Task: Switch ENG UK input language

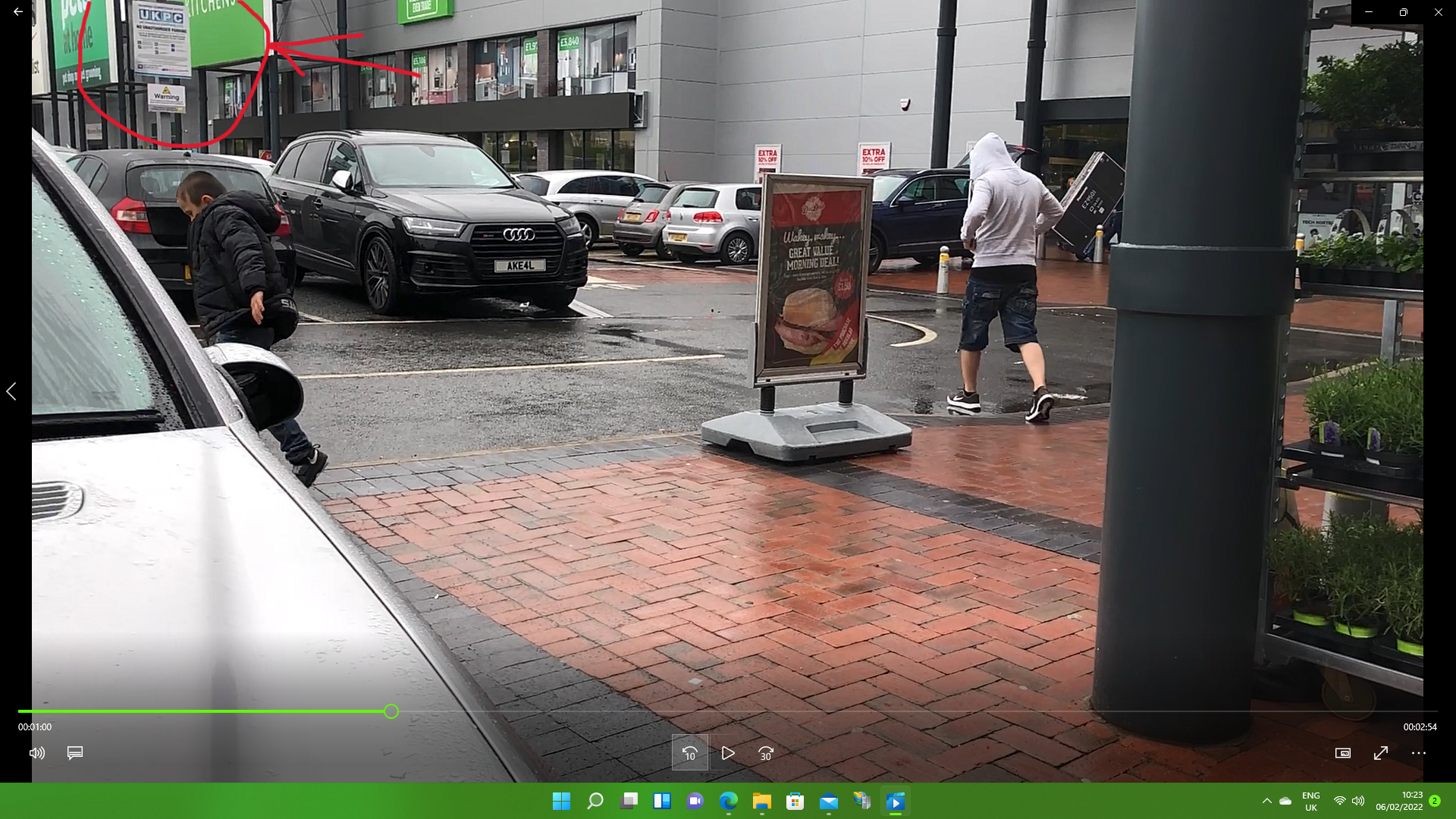Action: (1310, 801)
